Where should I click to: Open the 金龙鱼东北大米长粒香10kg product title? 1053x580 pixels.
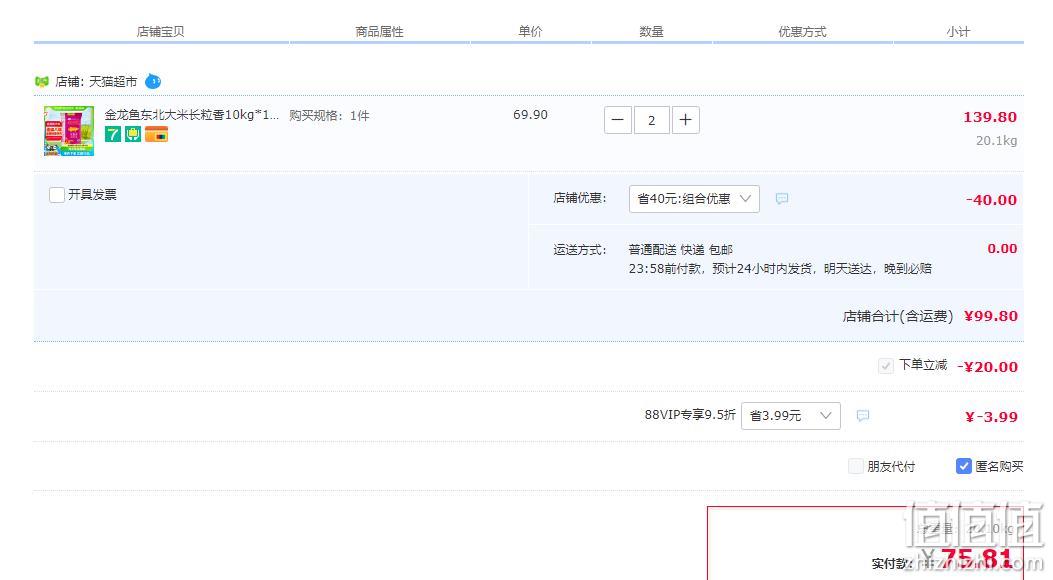tap(191, 115)
